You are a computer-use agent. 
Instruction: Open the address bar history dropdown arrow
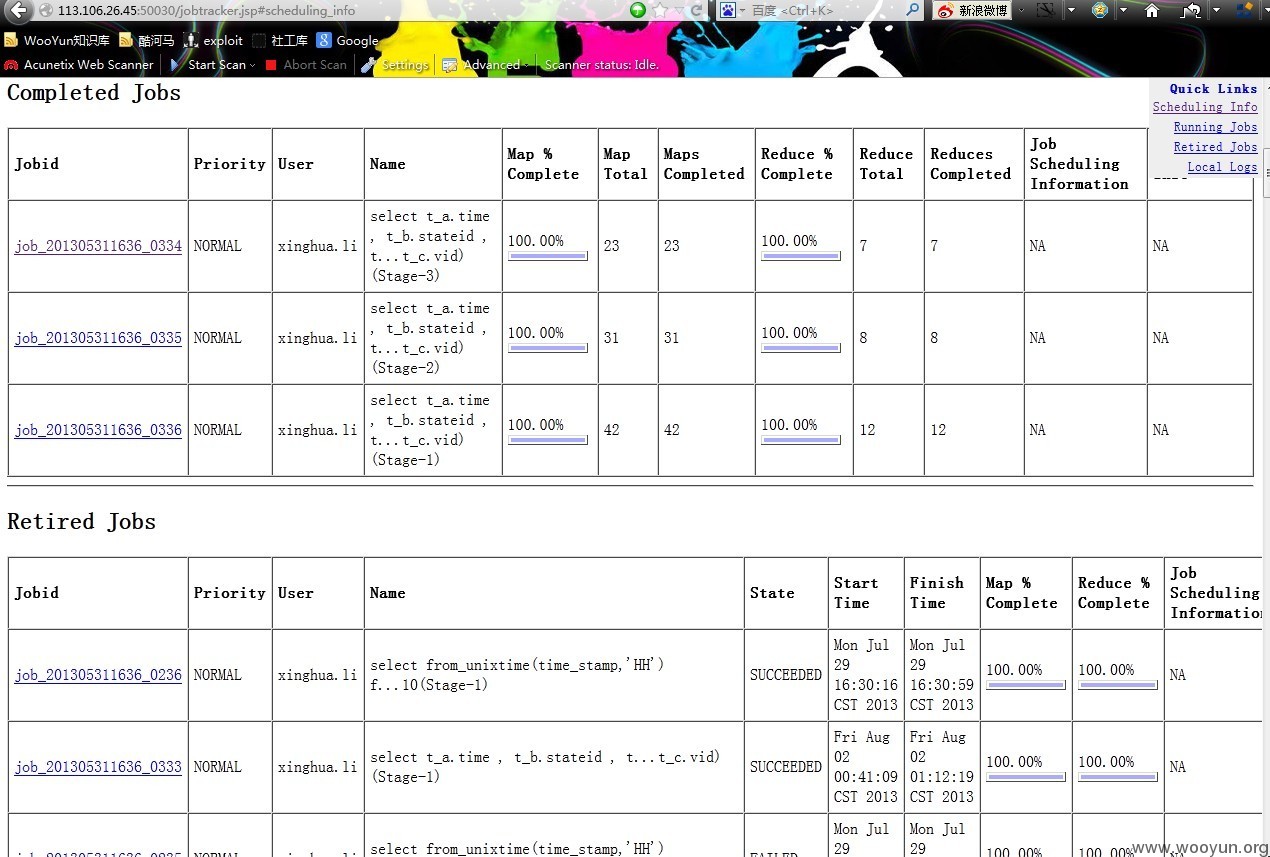tap(680, 10)
